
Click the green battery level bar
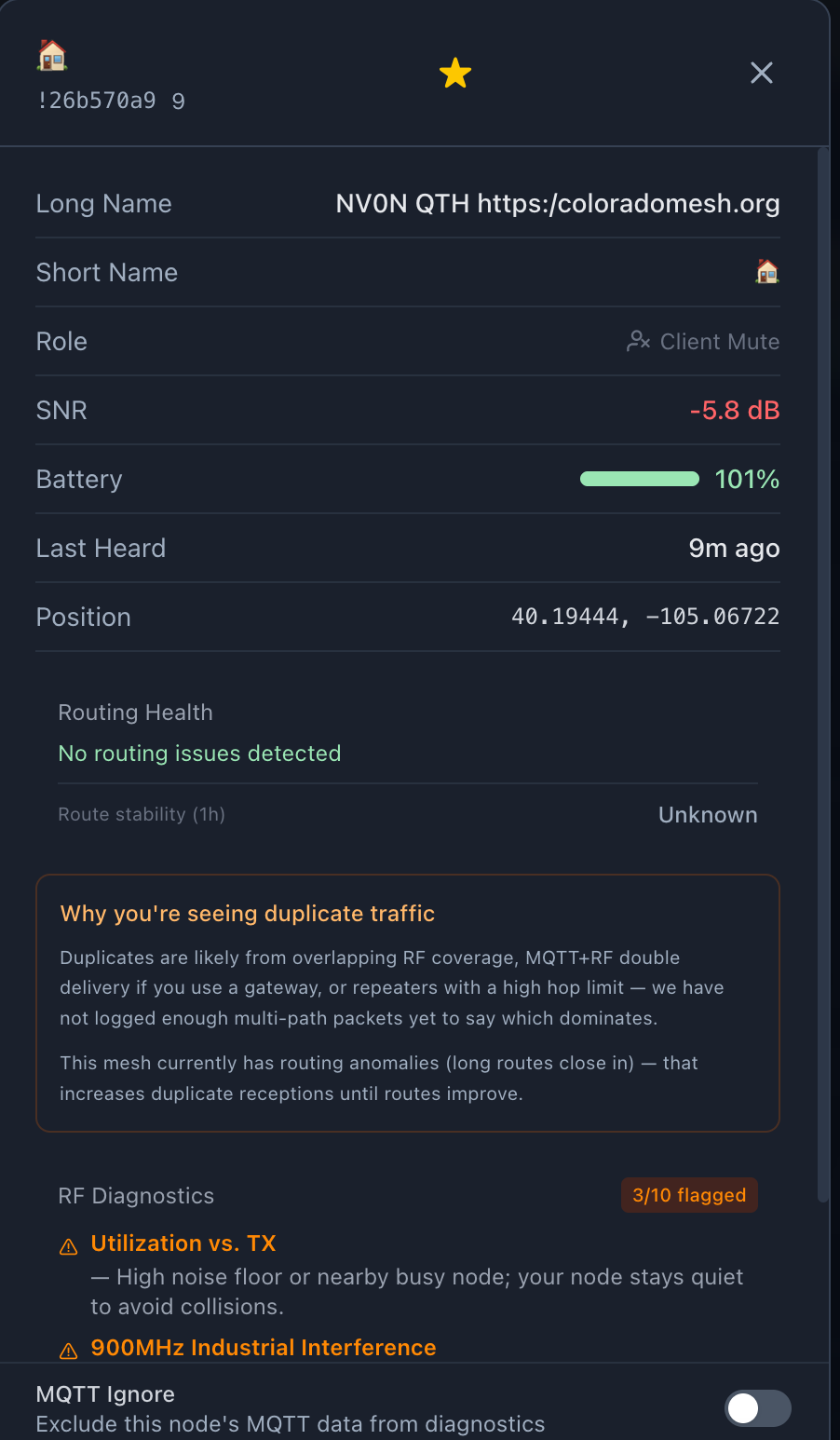tap(639, 479)
